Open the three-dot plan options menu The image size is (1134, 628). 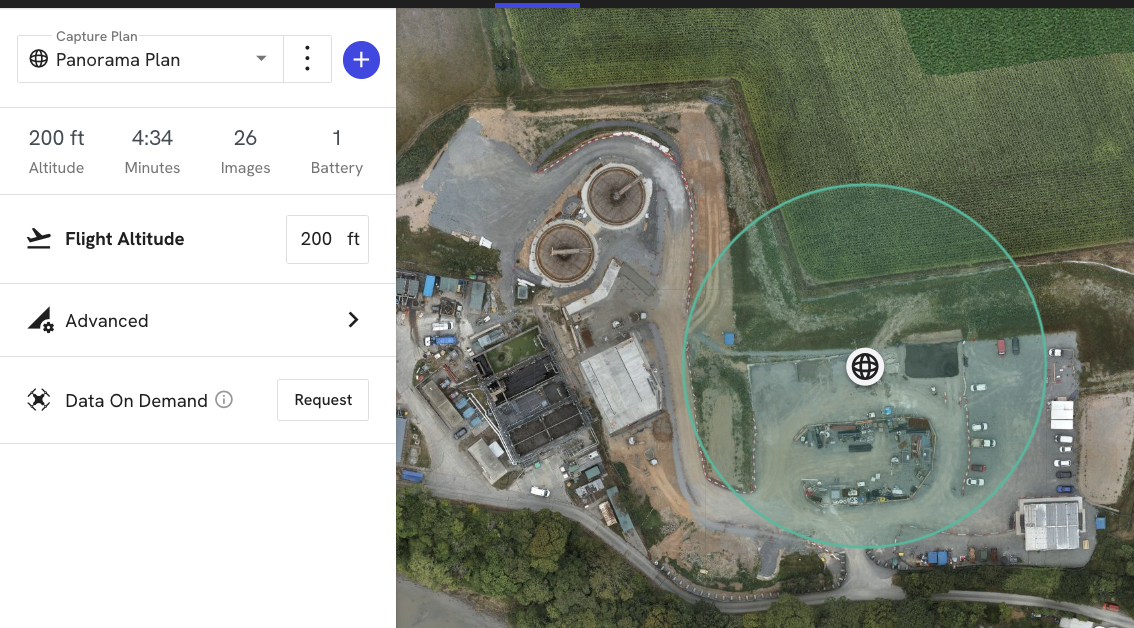point(307,59)
